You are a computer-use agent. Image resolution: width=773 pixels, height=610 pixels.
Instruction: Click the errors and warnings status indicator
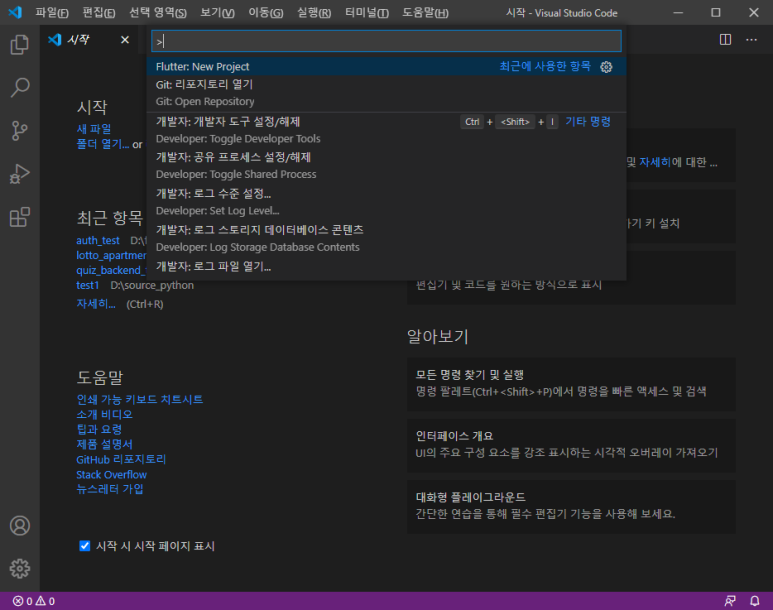click(34, 601)
